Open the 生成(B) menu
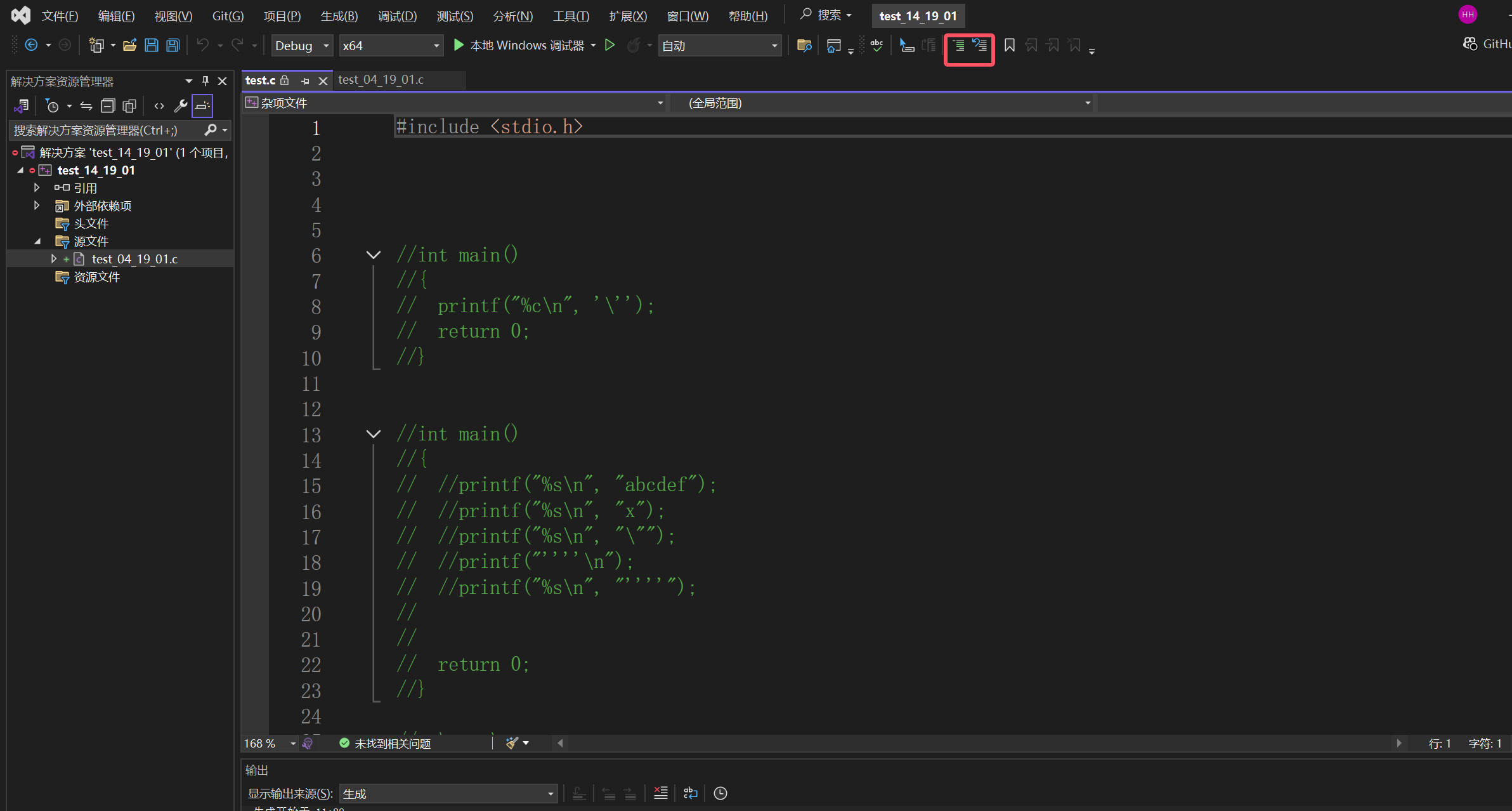 (339, 16)
